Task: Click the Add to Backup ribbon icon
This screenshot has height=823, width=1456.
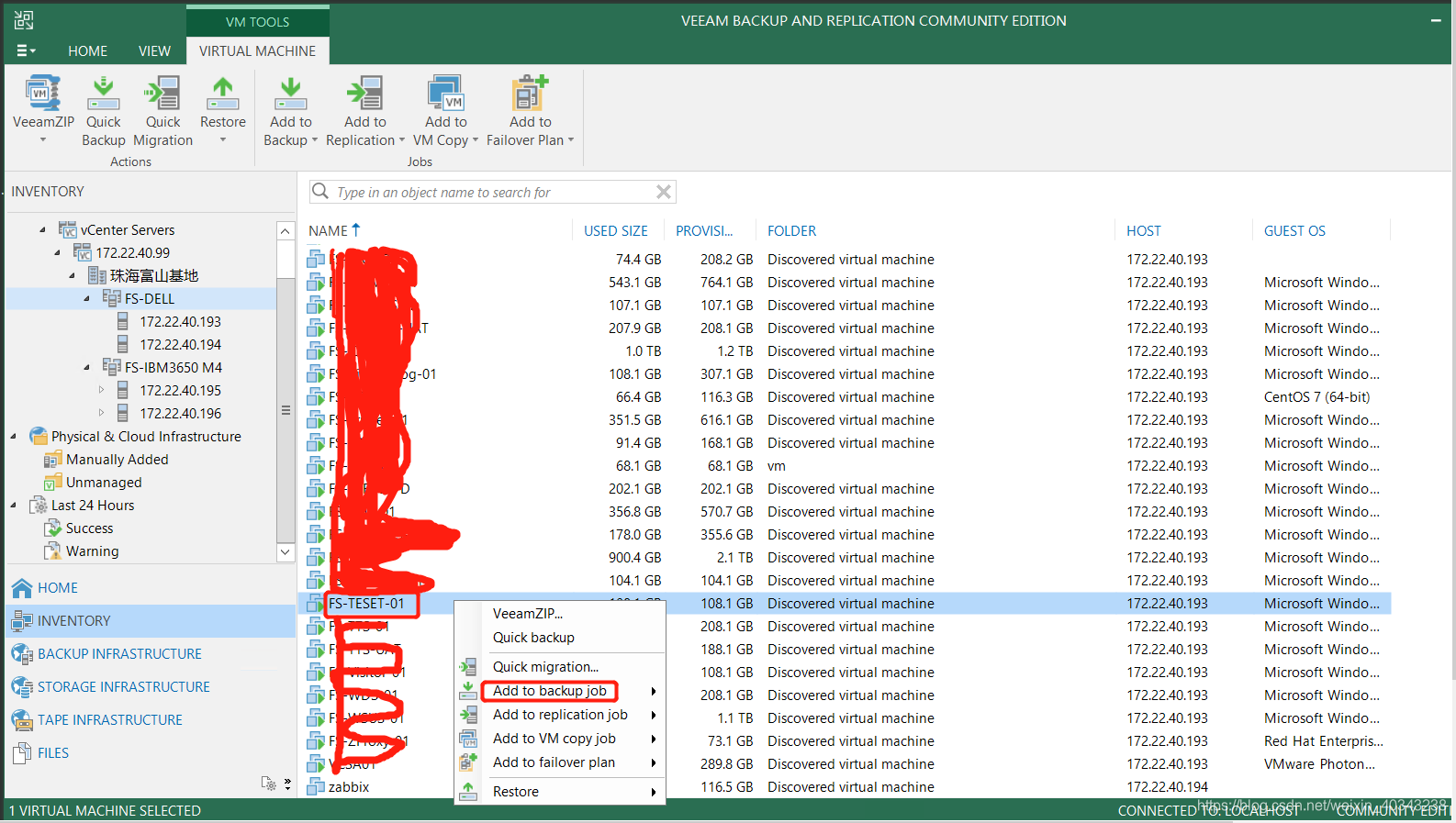Action: pos(290,94)
